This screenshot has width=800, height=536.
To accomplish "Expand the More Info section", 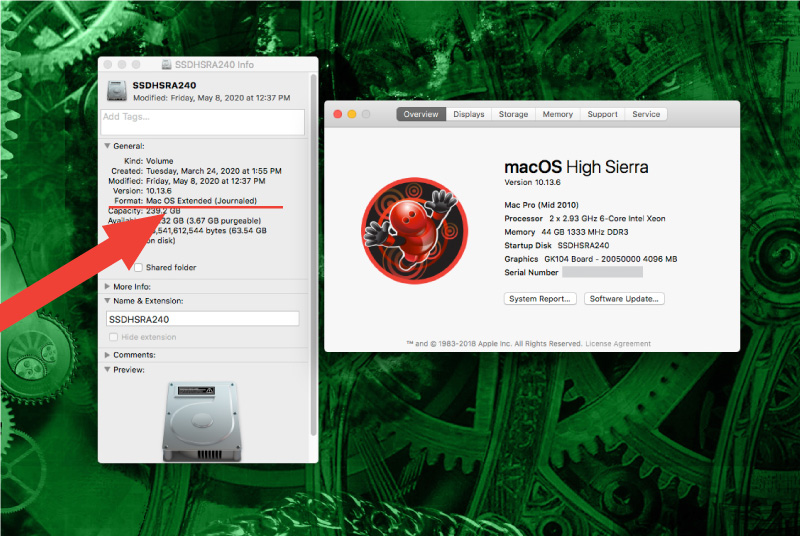I will coord(107,287).
